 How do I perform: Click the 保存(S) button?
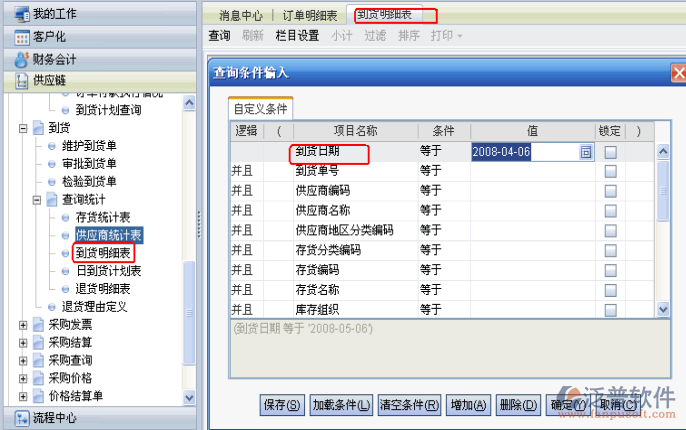coord(281,405)
